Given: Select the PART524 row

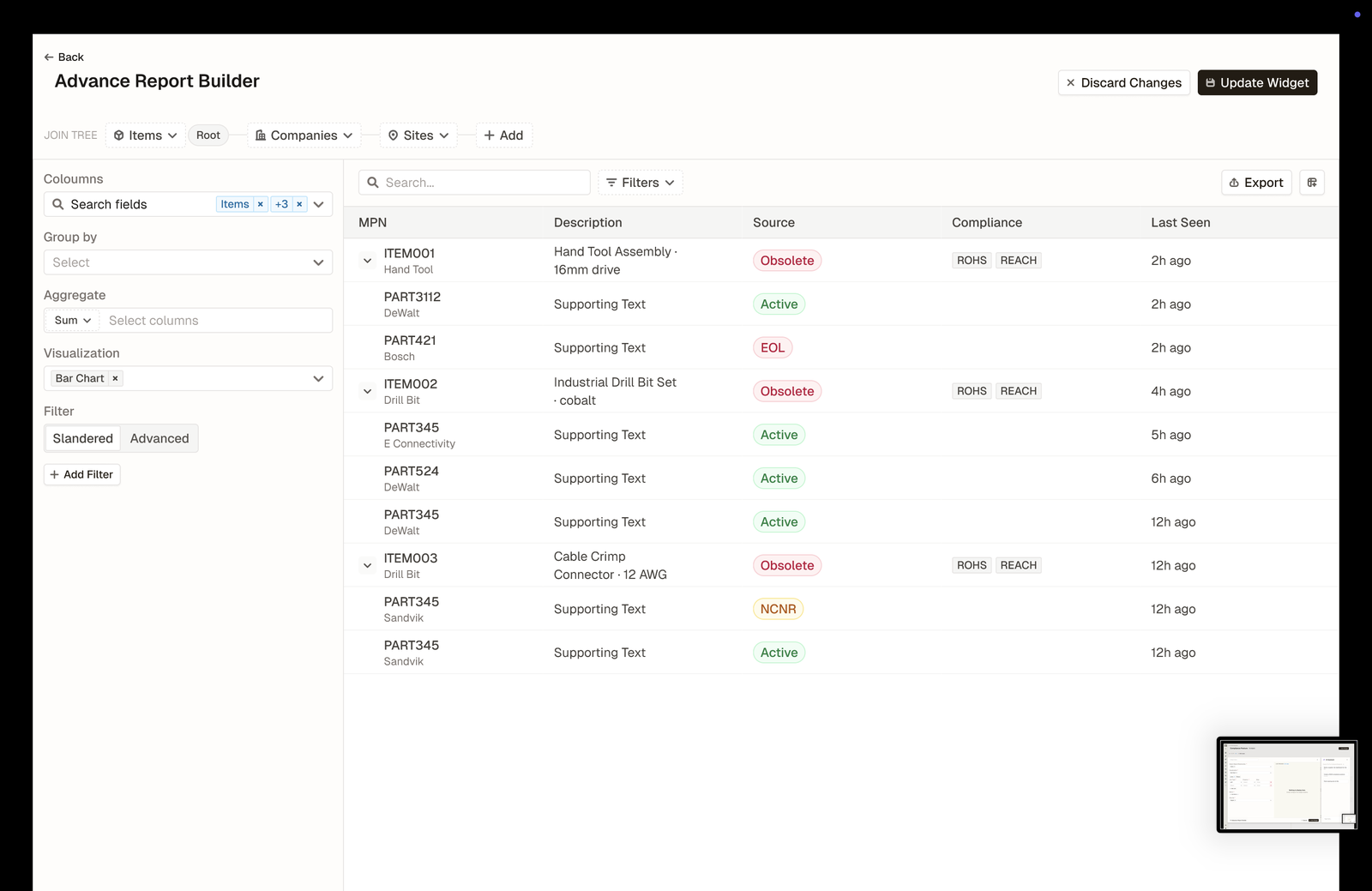Looking at the screenshot, I should (x=840, y=479).
